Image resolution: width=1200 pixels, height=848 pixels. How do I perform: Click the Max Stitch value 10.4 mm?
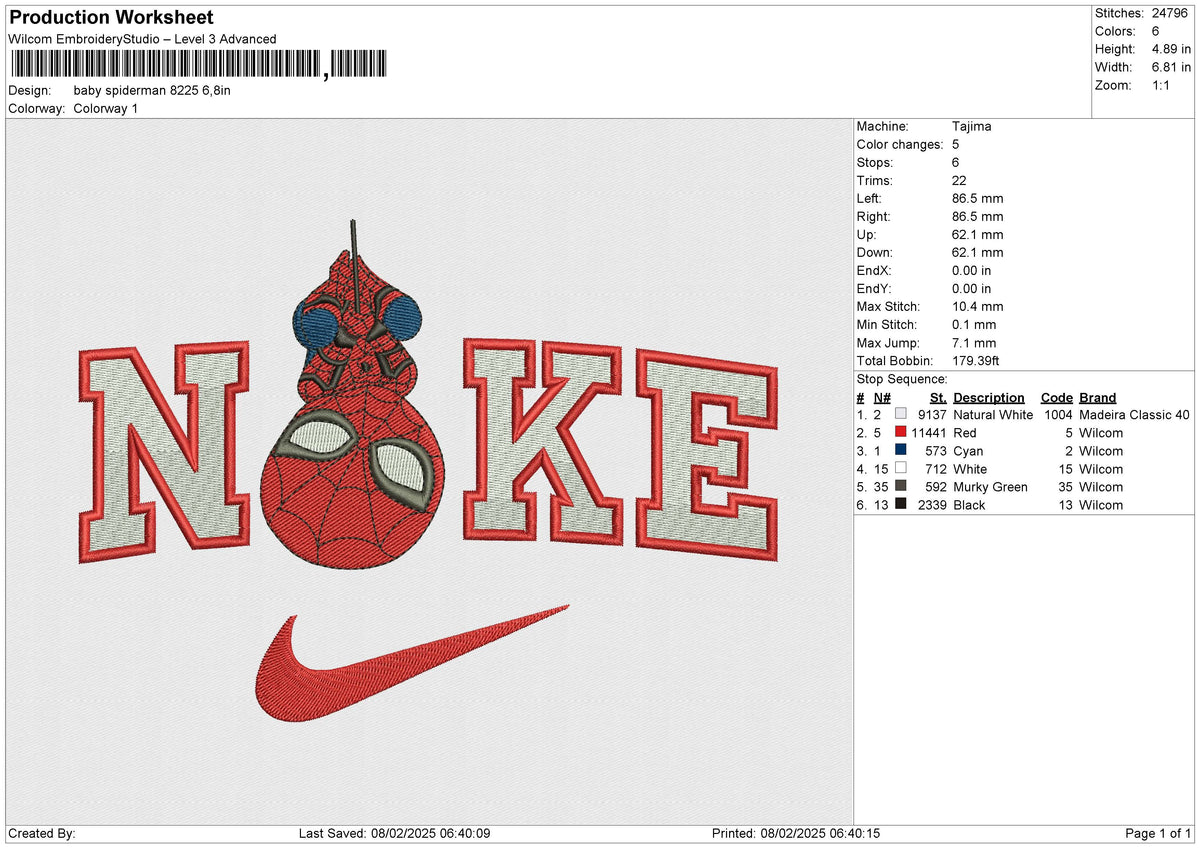pyautogui.click(x=978, y=307)
